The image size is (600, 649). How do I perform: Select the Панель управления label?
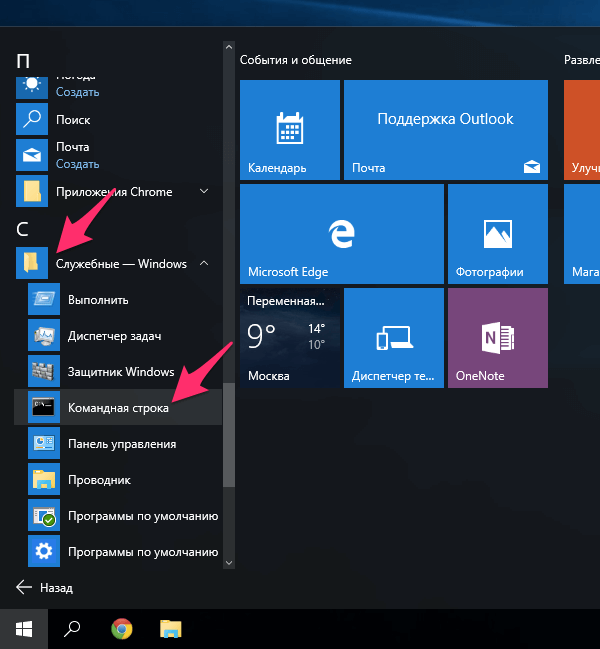click(x=122, y=444)
